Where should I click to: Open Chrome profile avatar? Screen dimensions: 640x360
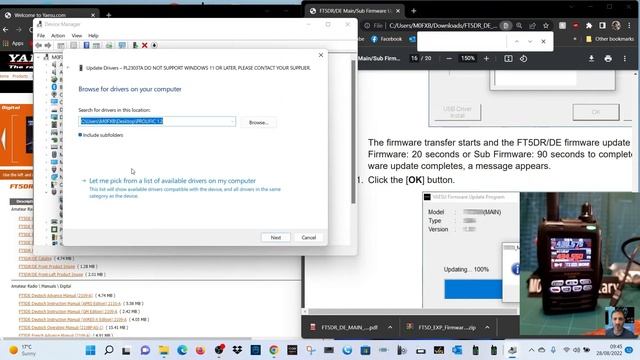[616, 26]
